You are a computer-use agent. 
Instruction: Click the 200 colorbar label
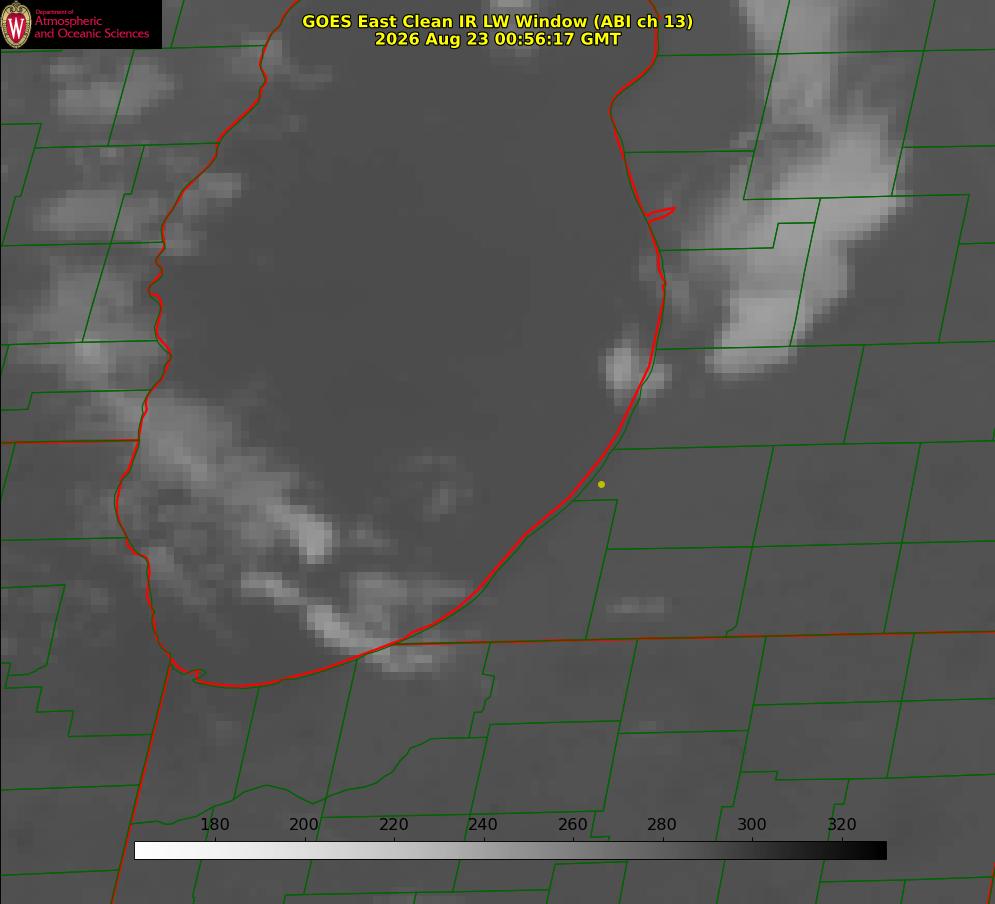pyautogui.click(x=304, y=824)
